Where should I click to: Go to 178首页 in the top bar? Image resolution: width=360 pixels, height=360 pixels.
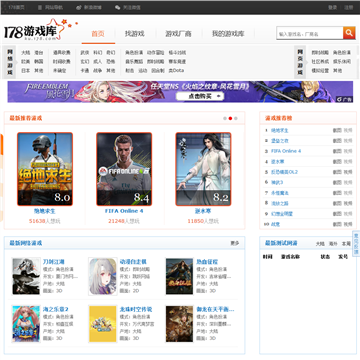[x=16, y=7]
